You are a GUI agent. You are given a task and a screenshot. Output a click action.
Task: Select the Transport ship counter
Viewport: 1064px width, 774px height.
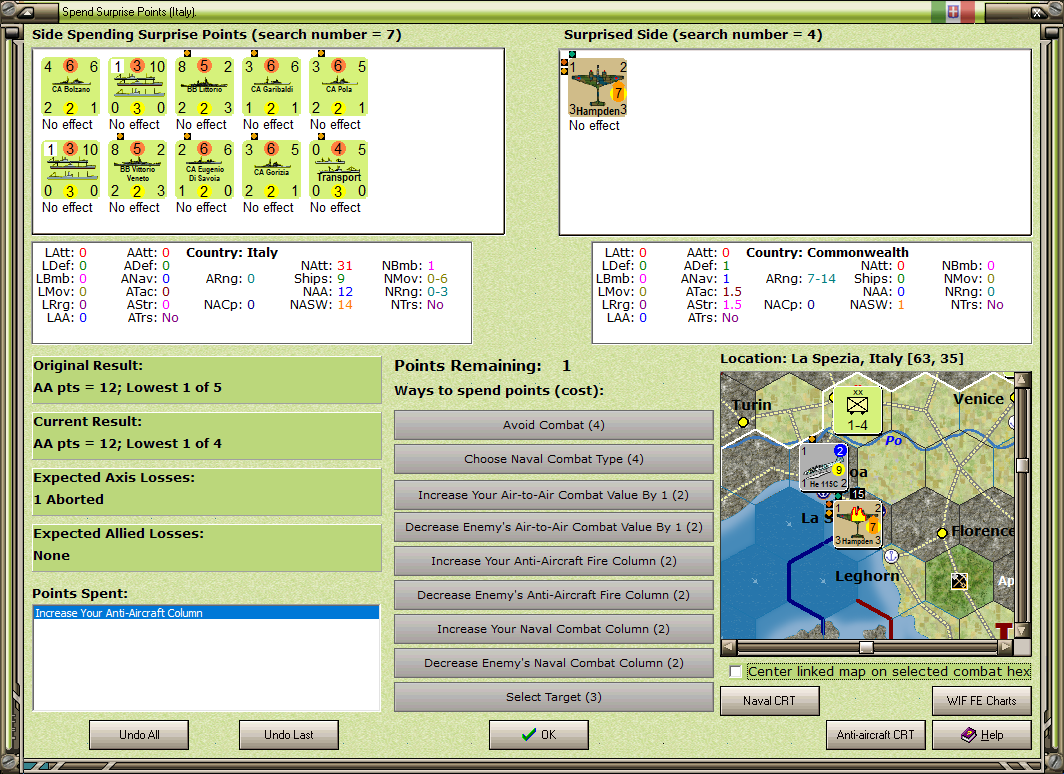[339, 170]
